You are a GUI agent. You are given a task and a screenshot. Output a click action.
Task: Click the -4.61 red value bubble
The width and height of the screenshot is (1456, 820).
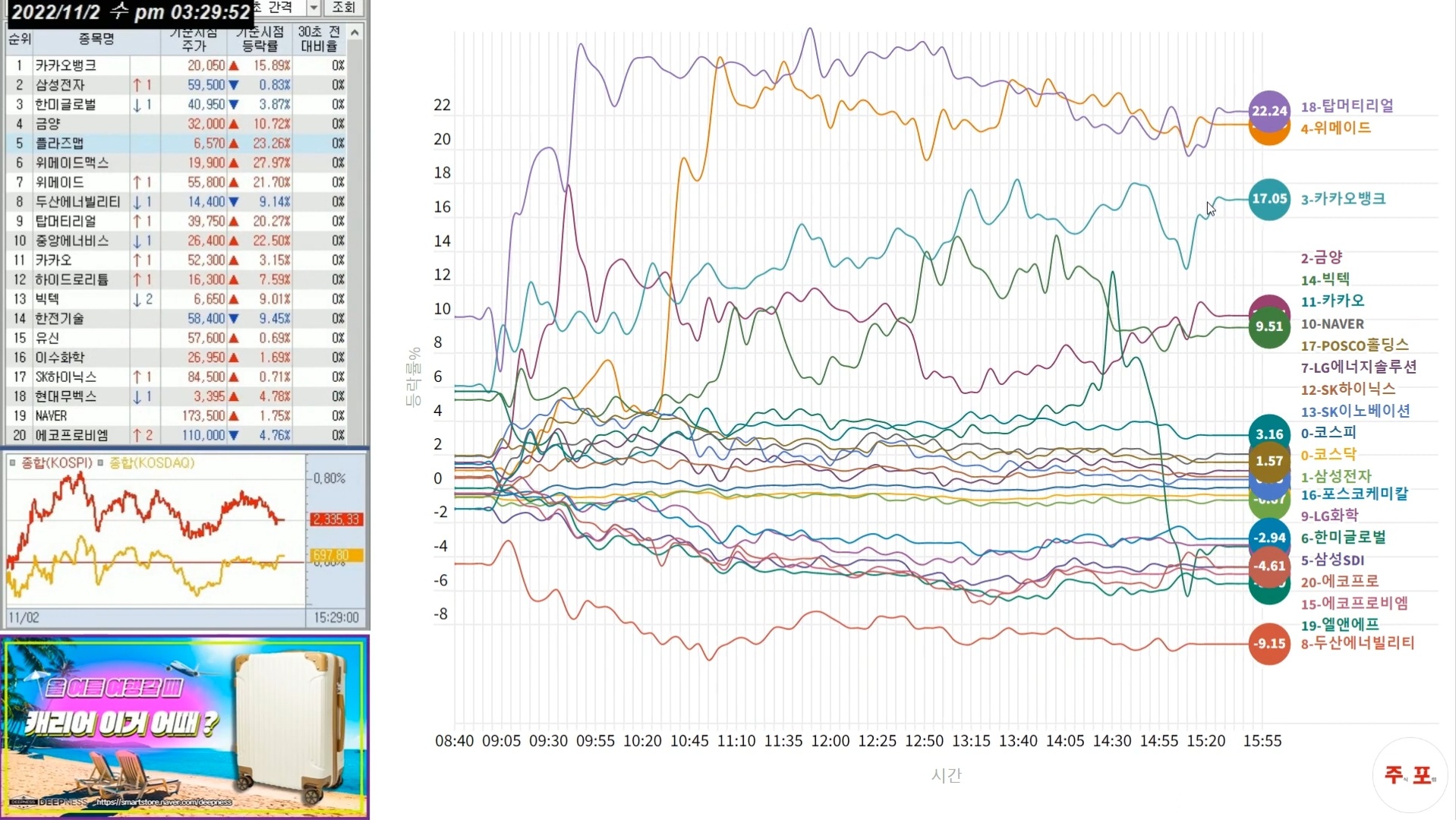click(1269, 566)
